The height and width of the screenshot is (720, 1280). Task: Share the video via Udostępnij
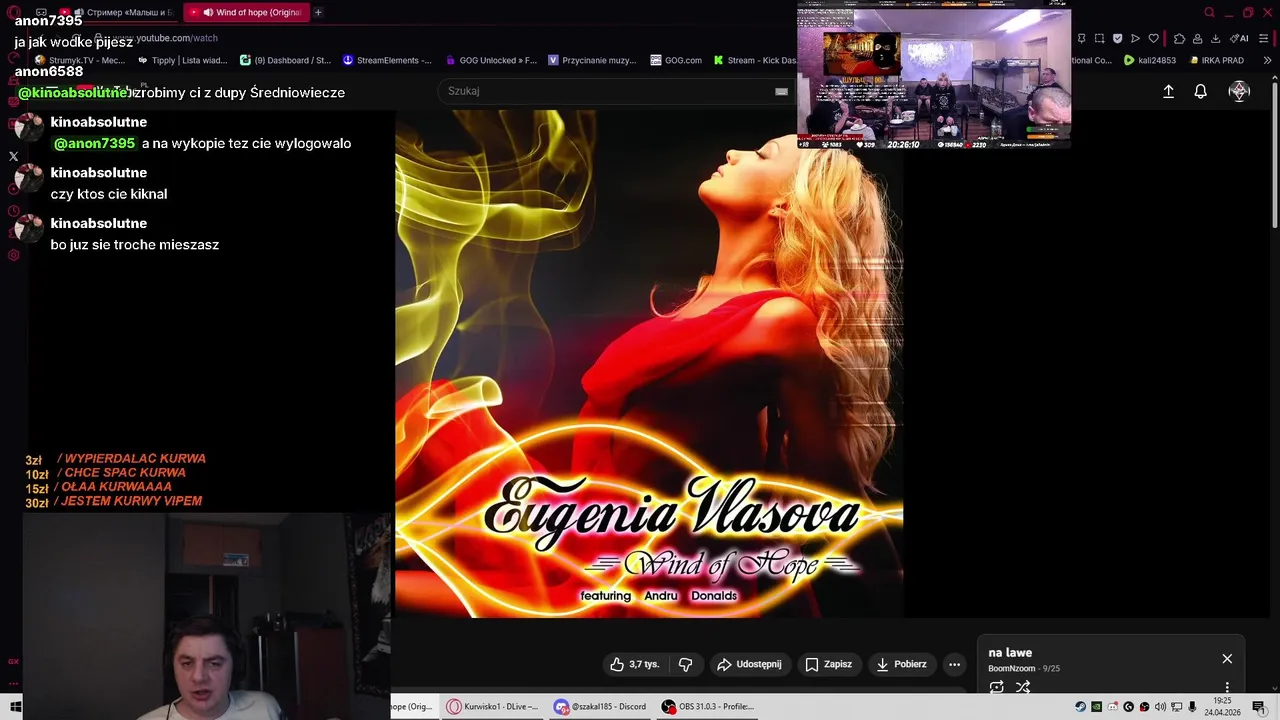pos(749,664)
